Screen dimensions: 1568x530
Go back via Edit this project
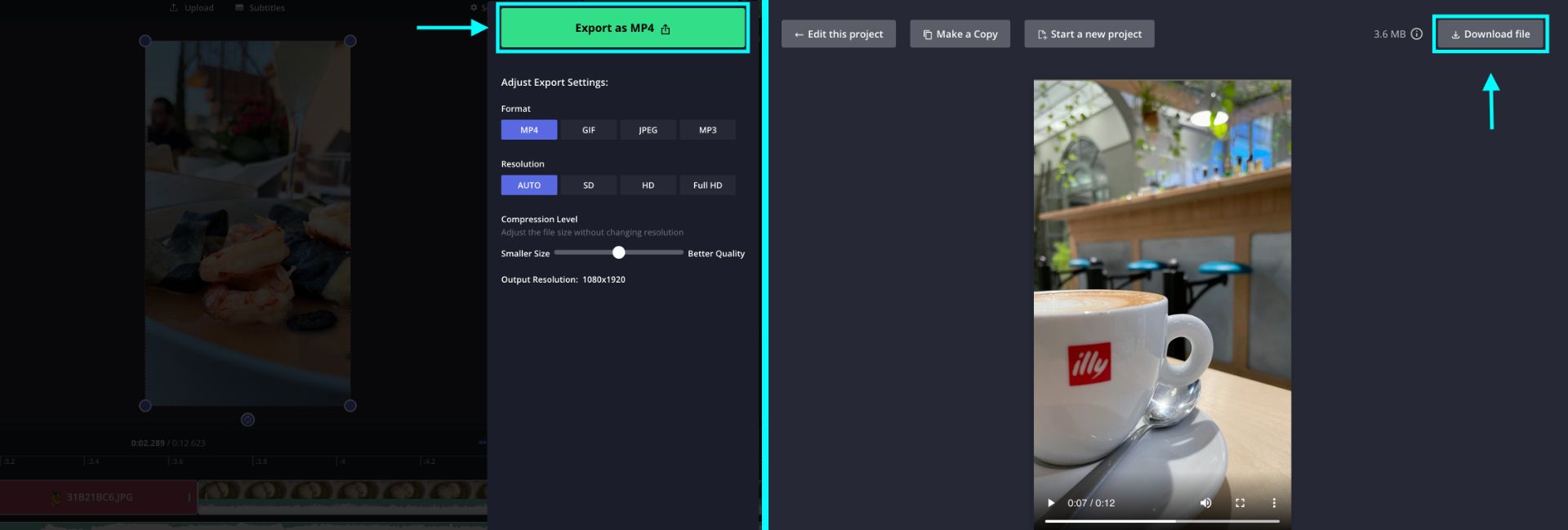tap(838, 34)
